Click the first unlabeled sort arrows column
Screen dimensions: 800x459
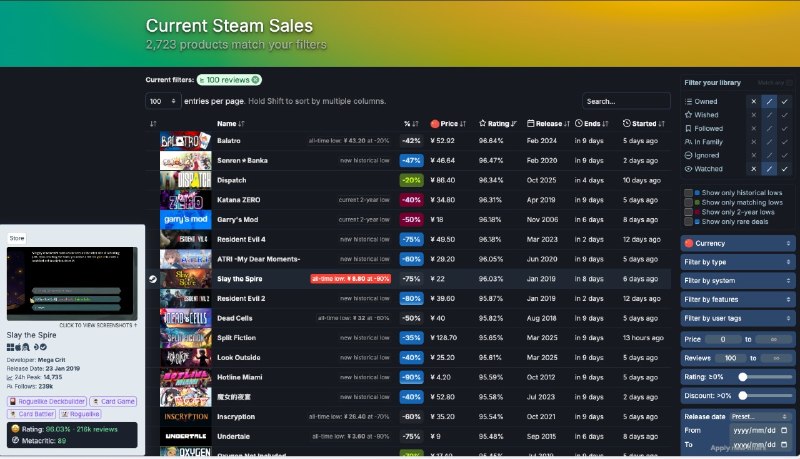(153, 123)
